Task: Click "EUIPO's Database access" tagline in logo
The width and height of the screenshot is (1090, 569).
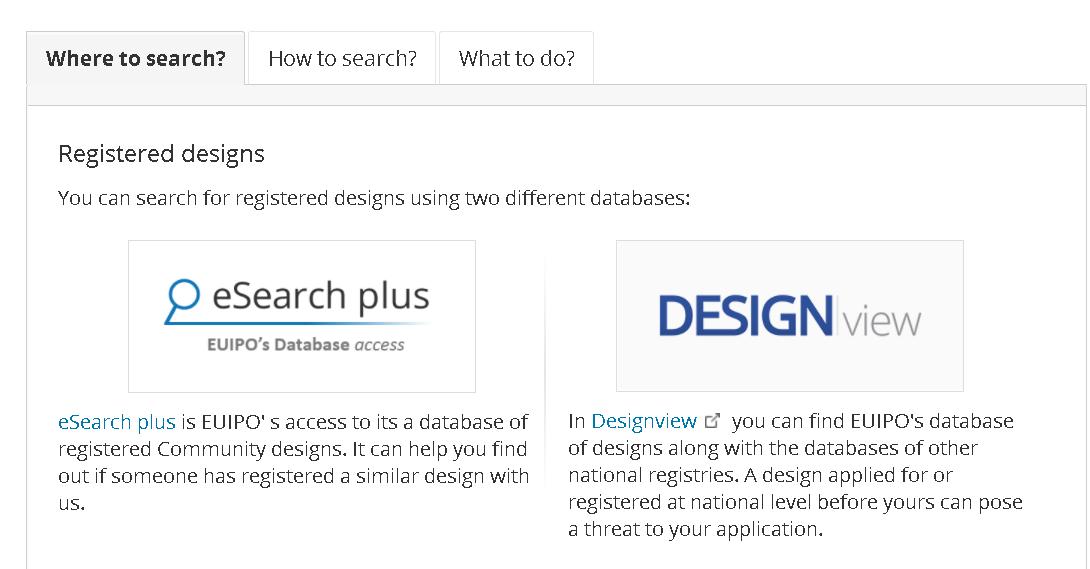Action: tap(305, 345)
